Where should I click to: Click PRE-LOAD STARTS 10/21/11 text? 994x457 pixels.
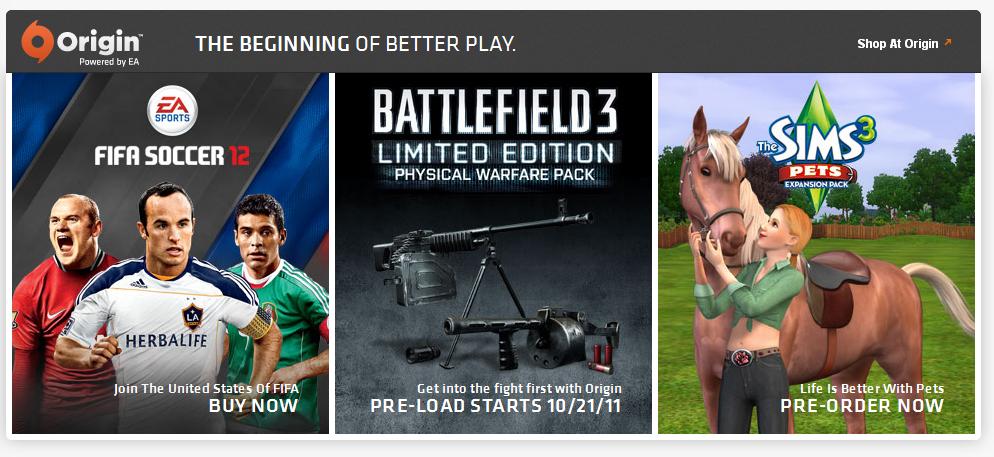(496, 406)
